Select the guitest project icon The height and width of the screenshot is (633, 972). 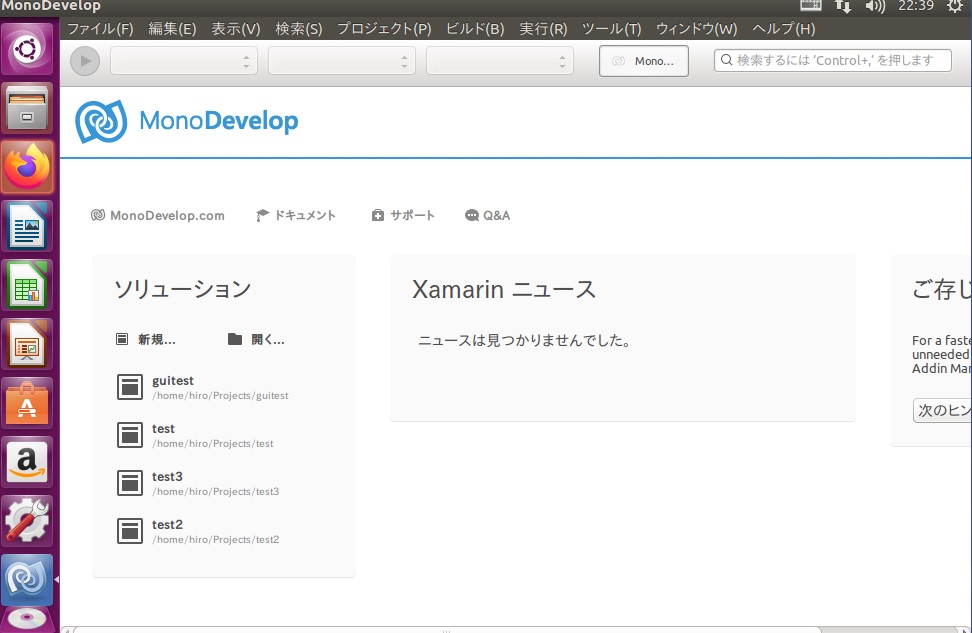coord(130,387)
